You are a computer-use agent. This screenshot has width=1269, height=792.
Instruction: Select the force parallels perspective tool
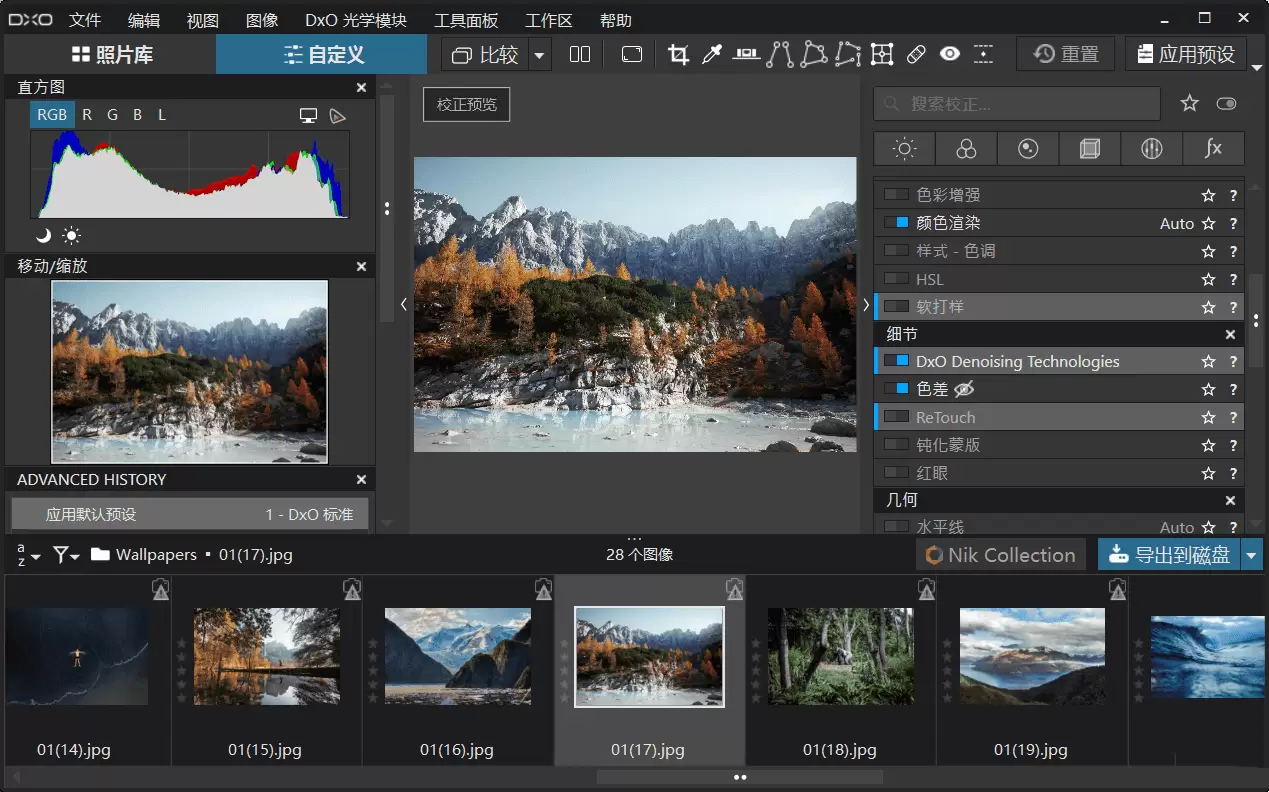coord(779,55)
